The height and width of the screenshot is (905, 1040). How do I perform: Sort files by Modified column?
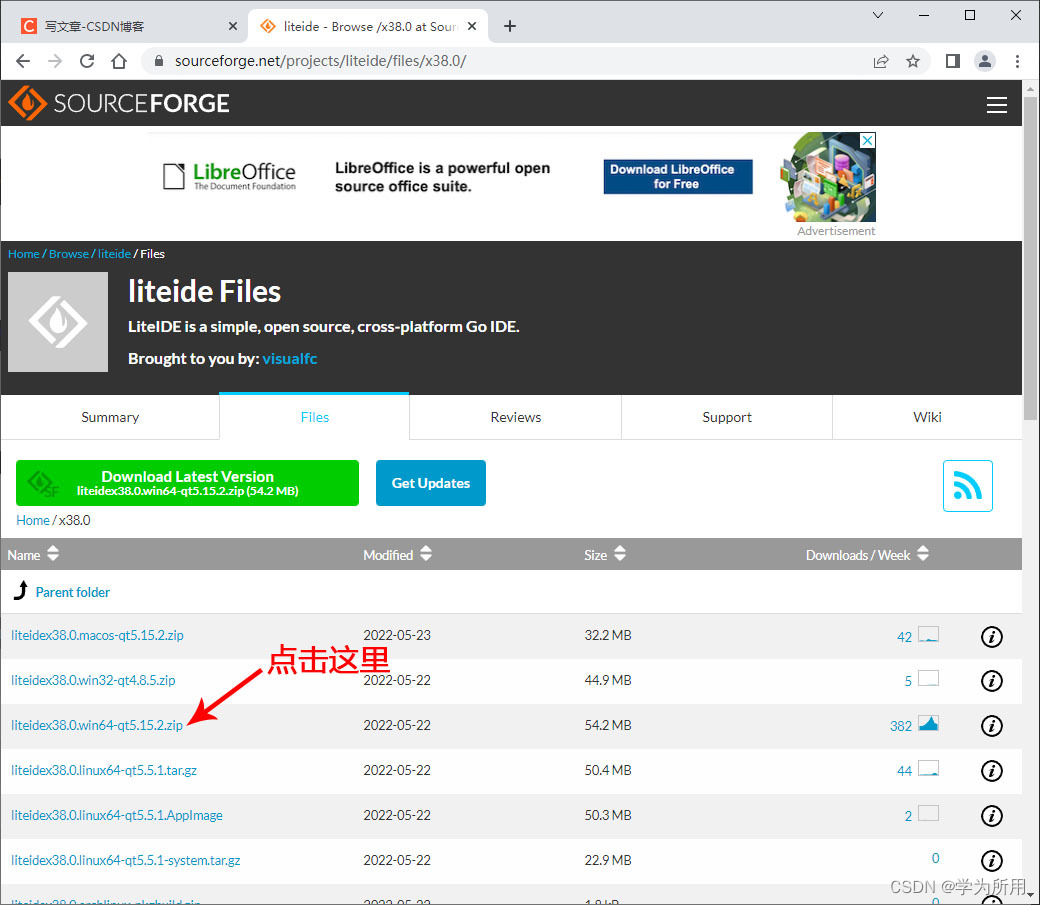click(397, 555)
